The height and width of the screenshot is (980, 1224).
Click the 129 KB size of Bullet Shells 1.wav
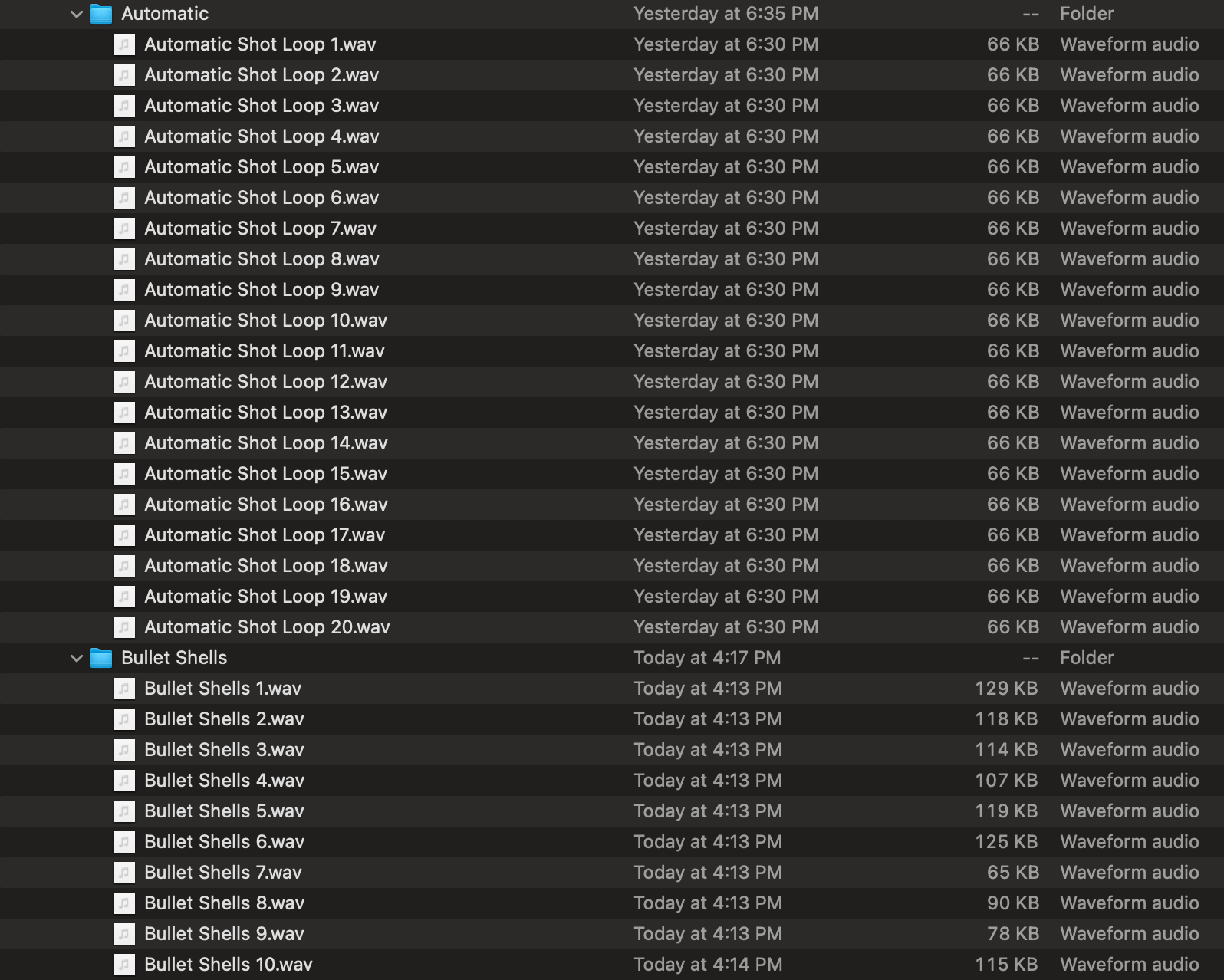[1005, 689]
